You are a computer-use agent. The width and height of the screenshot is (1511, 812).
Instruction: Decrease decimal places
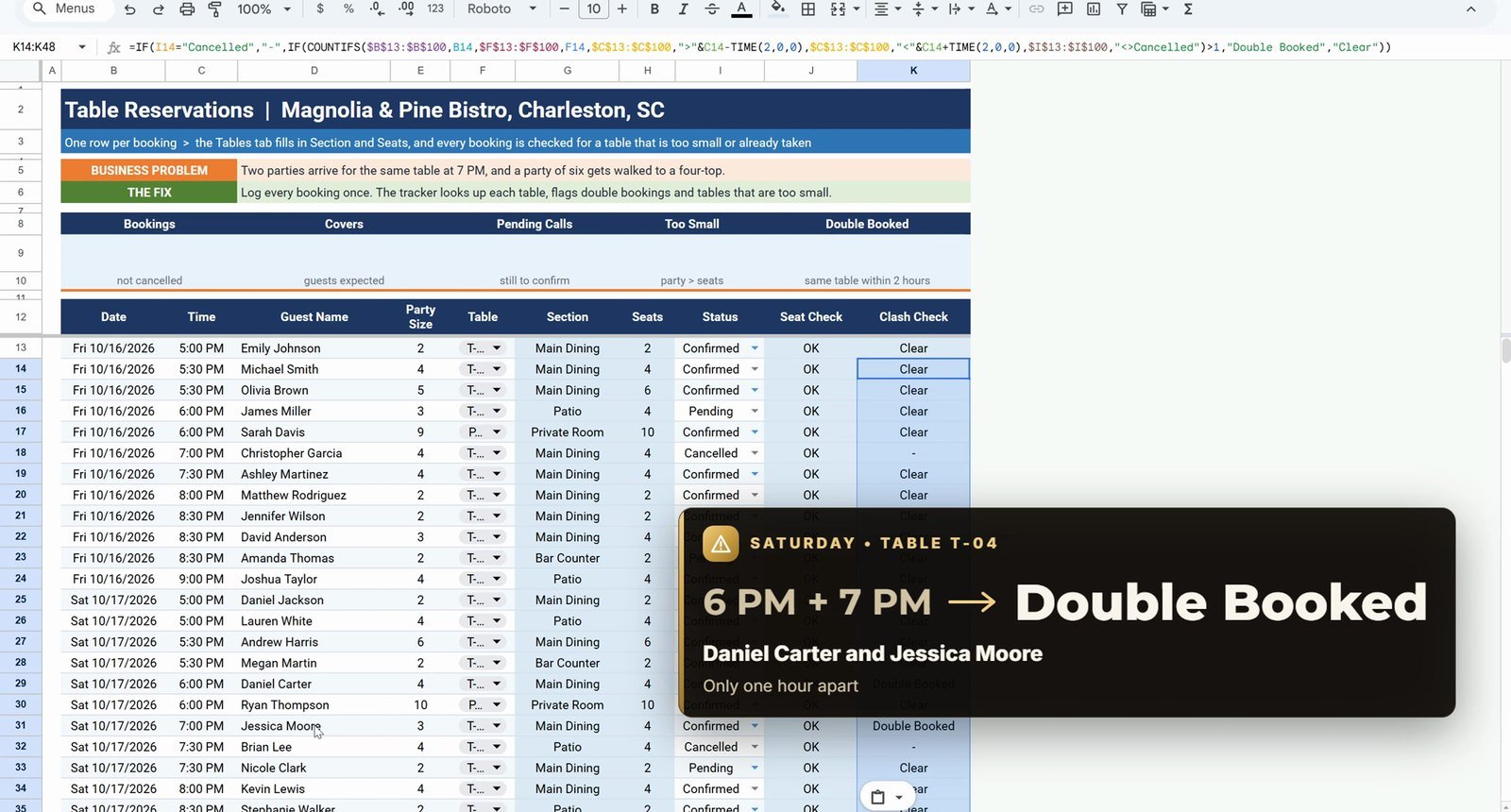(377, 9)
